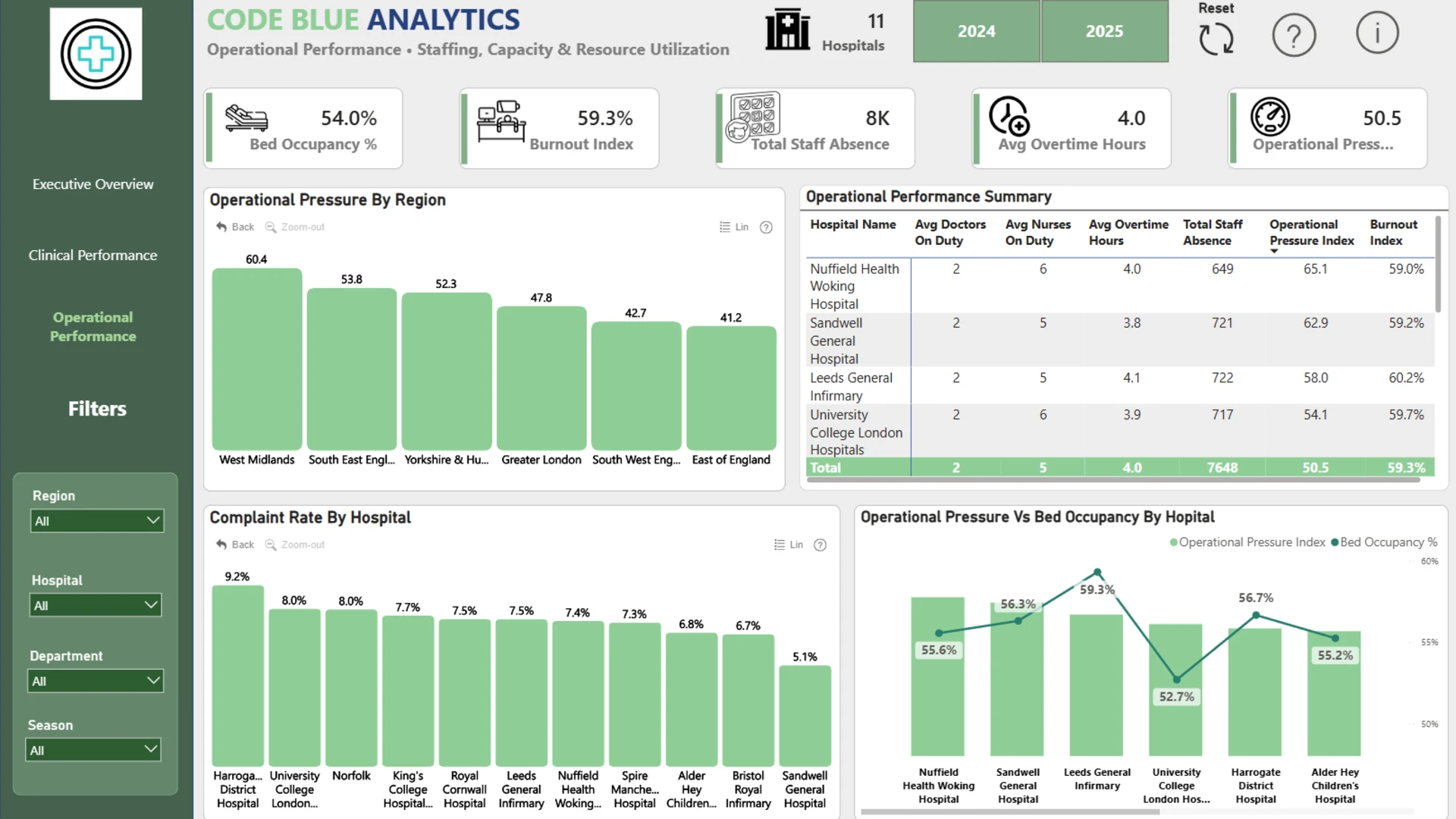Open the Department filter dropdown
The width and height of the screenshot is (1456, 819).
95,681
